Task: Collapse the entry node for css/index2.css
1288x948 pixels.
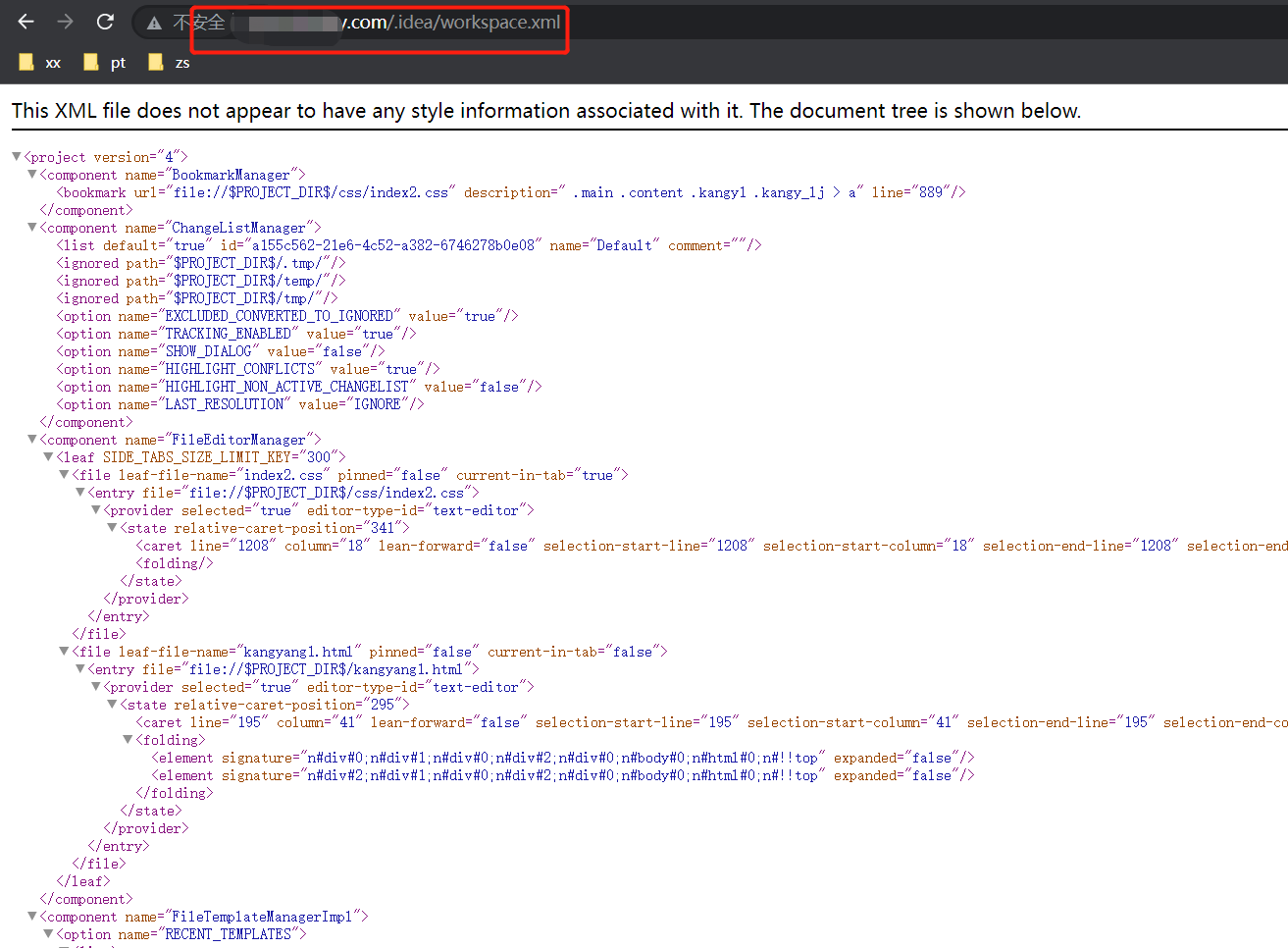Action: [x=79, y=492]
